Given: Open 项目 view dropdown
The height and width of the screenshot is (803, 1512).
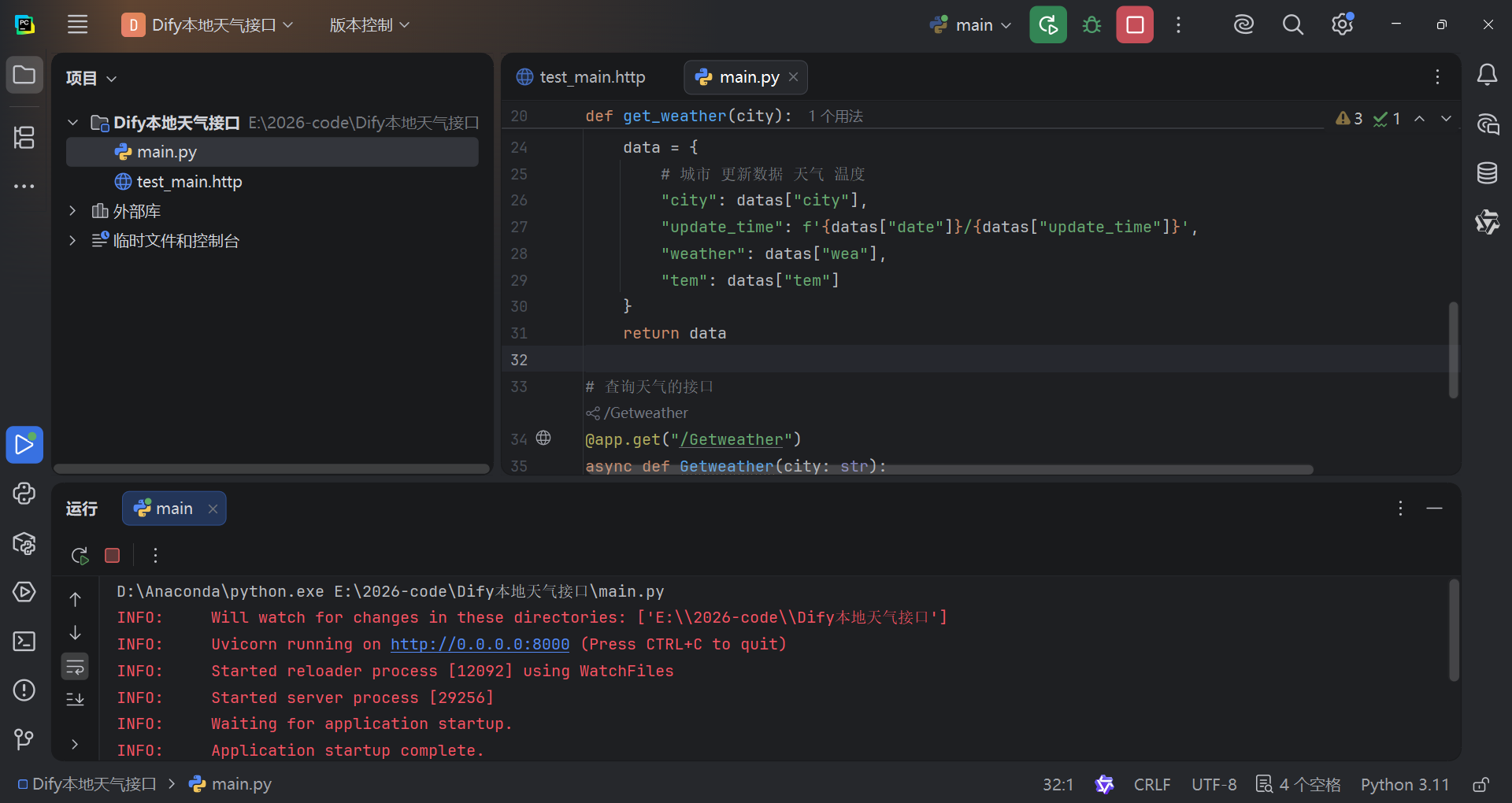Looking at the screenshot, I should tap(91, 78).
